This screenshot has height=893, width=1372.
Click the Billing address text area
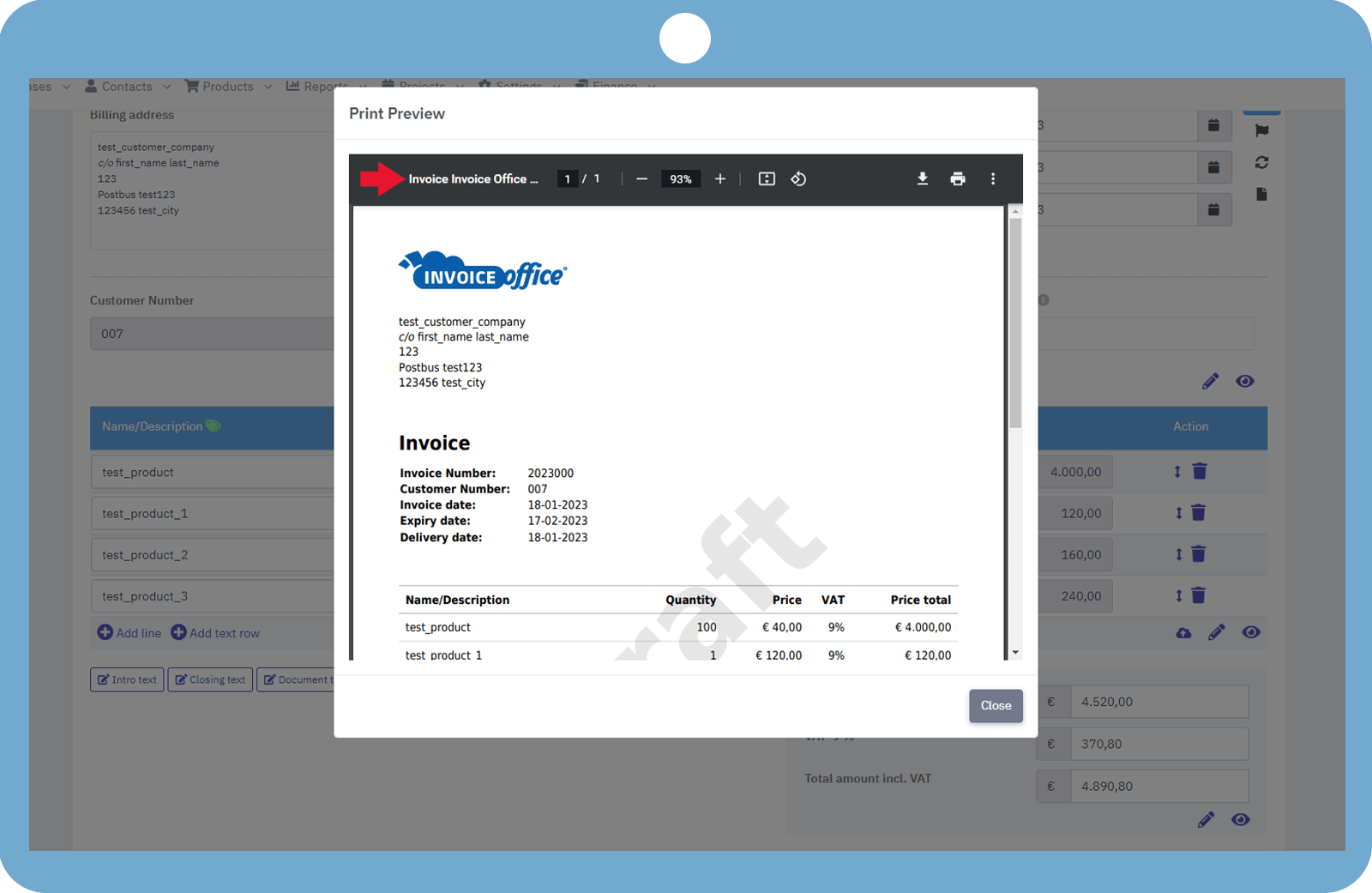click(212, 190)
